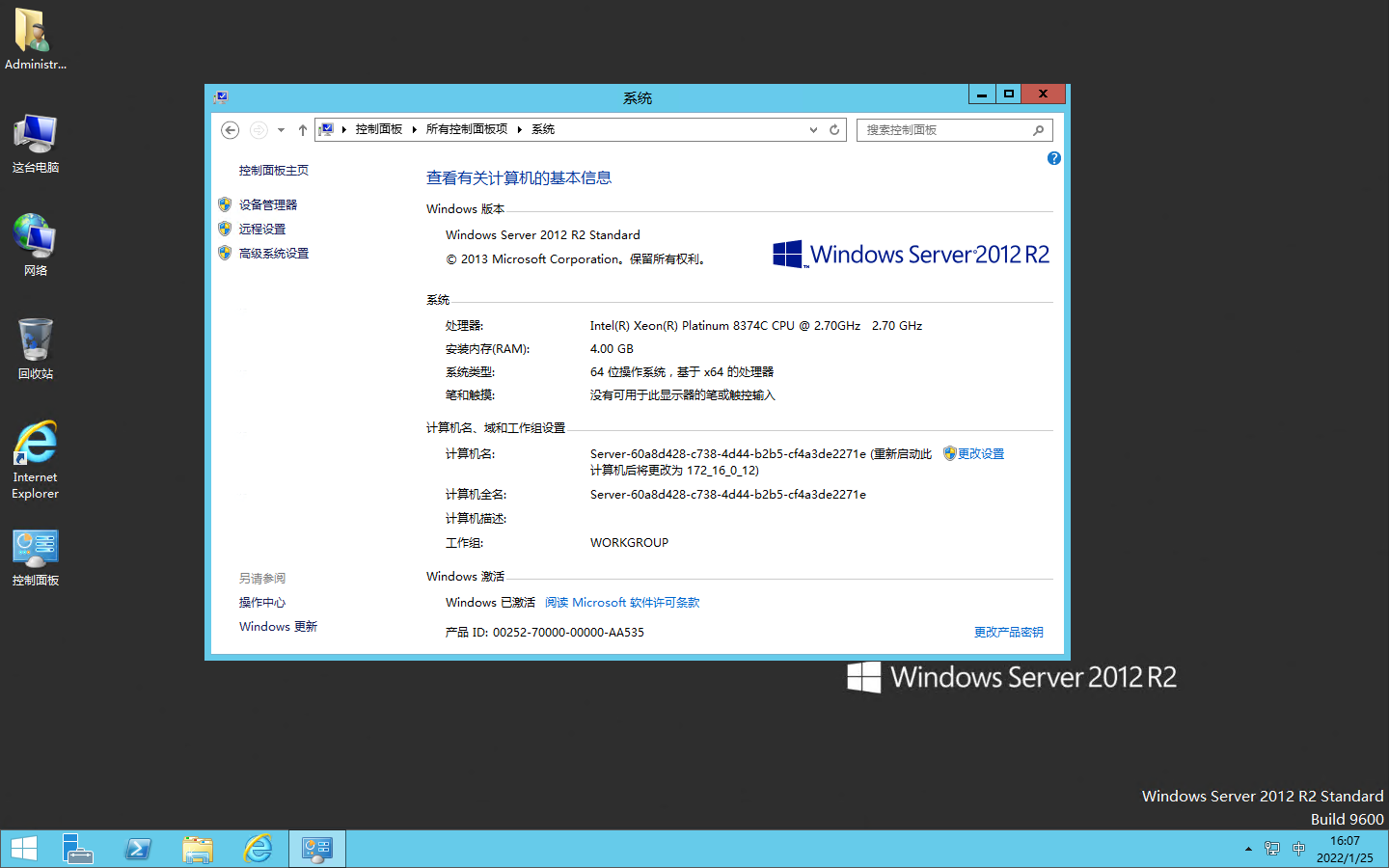Expand the arrow after 所有控制面板项 breadcrumb
Viewport: 1389px width, 868px height.
tap(519, 129)
